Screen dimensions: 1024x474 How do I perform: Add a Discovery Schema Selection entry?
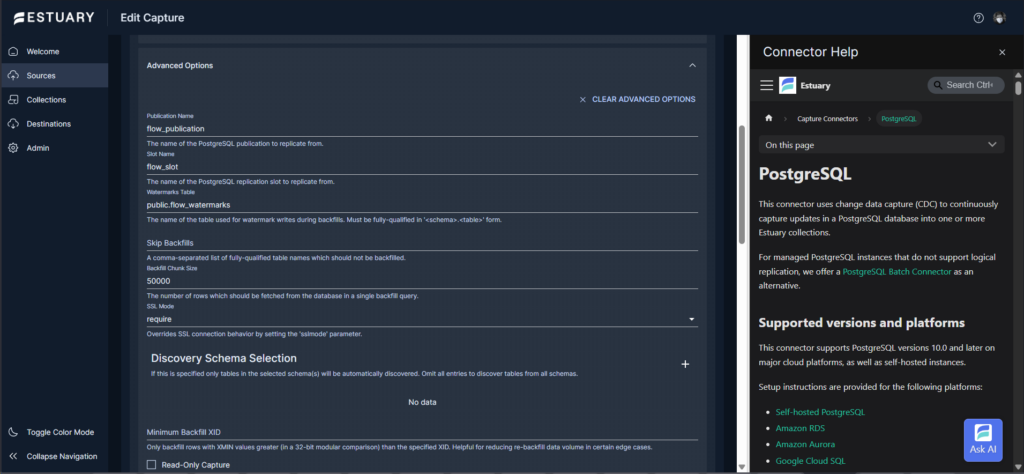(x=685, y=364)
